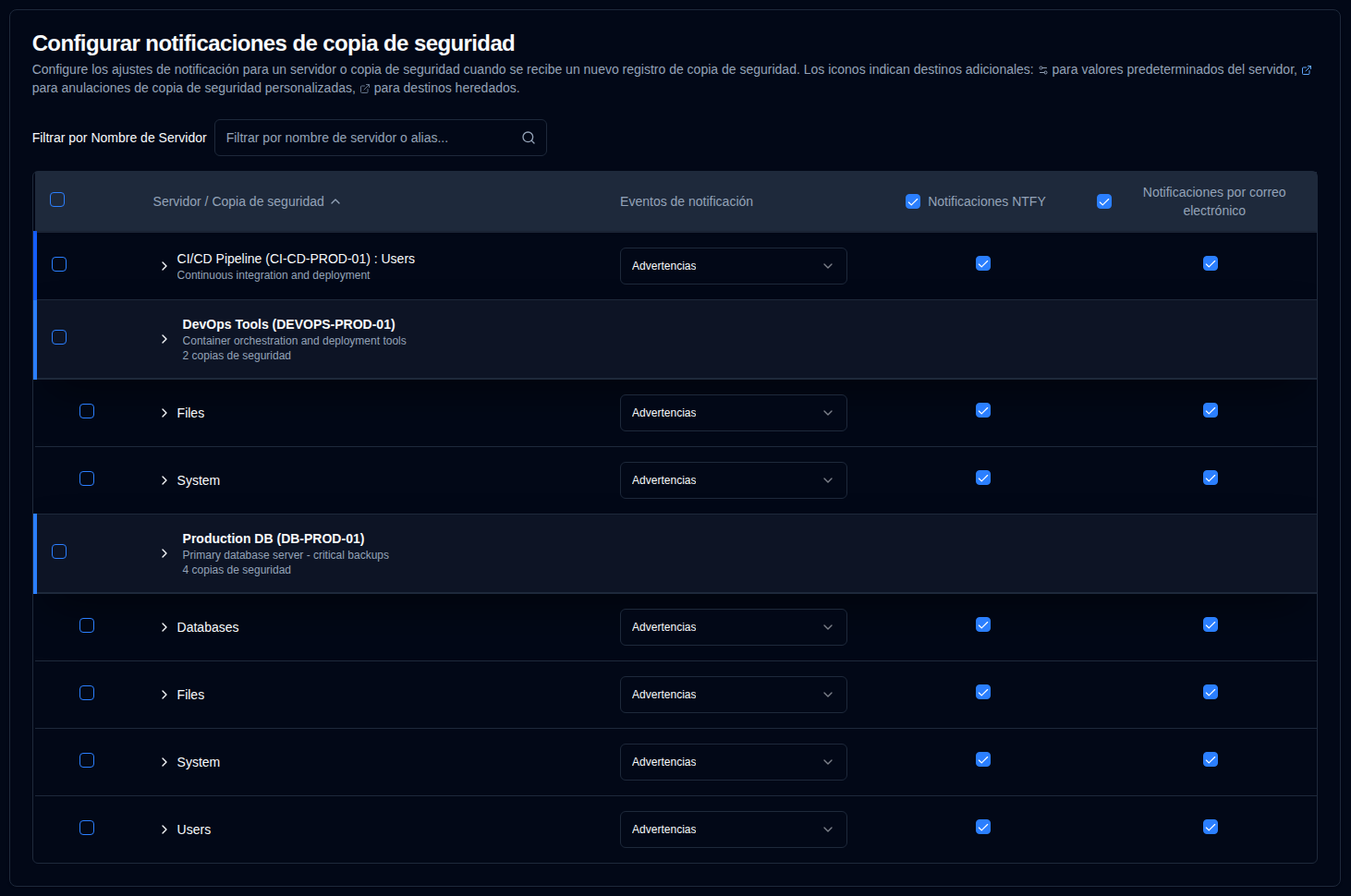This screenshot has width=1351, height=896.
Task: Disable email notifications for CI/CD Pipeline
Action: pyautogui.click(x=1211, y=263)
